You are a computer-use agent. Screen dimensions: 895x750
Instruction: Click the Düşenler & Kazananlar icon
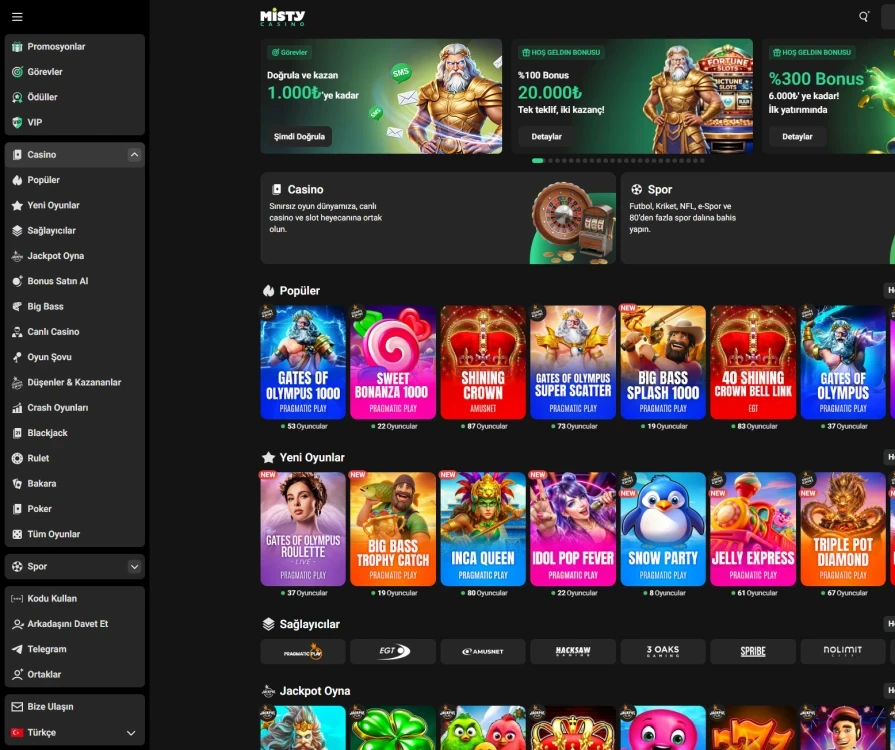17,382
